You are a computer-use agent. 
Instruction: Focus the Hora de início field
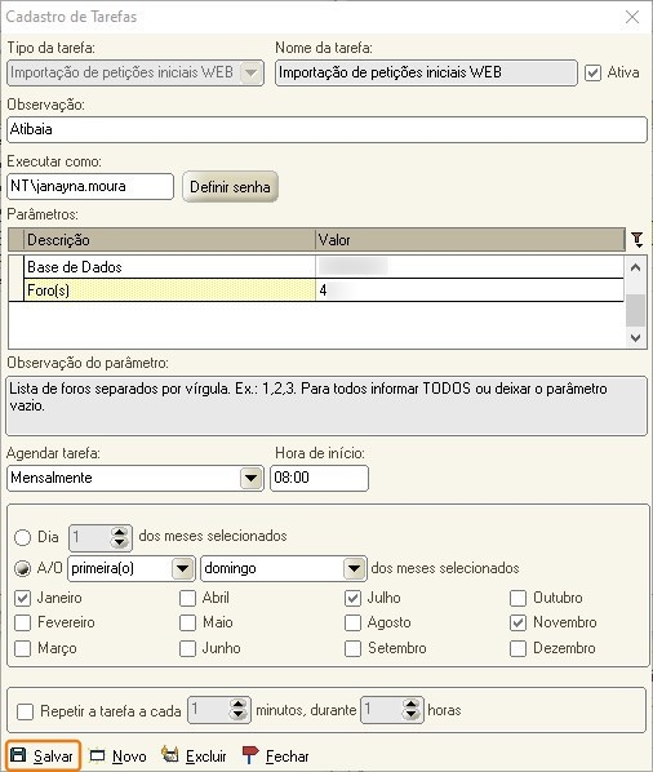(319, 478)
